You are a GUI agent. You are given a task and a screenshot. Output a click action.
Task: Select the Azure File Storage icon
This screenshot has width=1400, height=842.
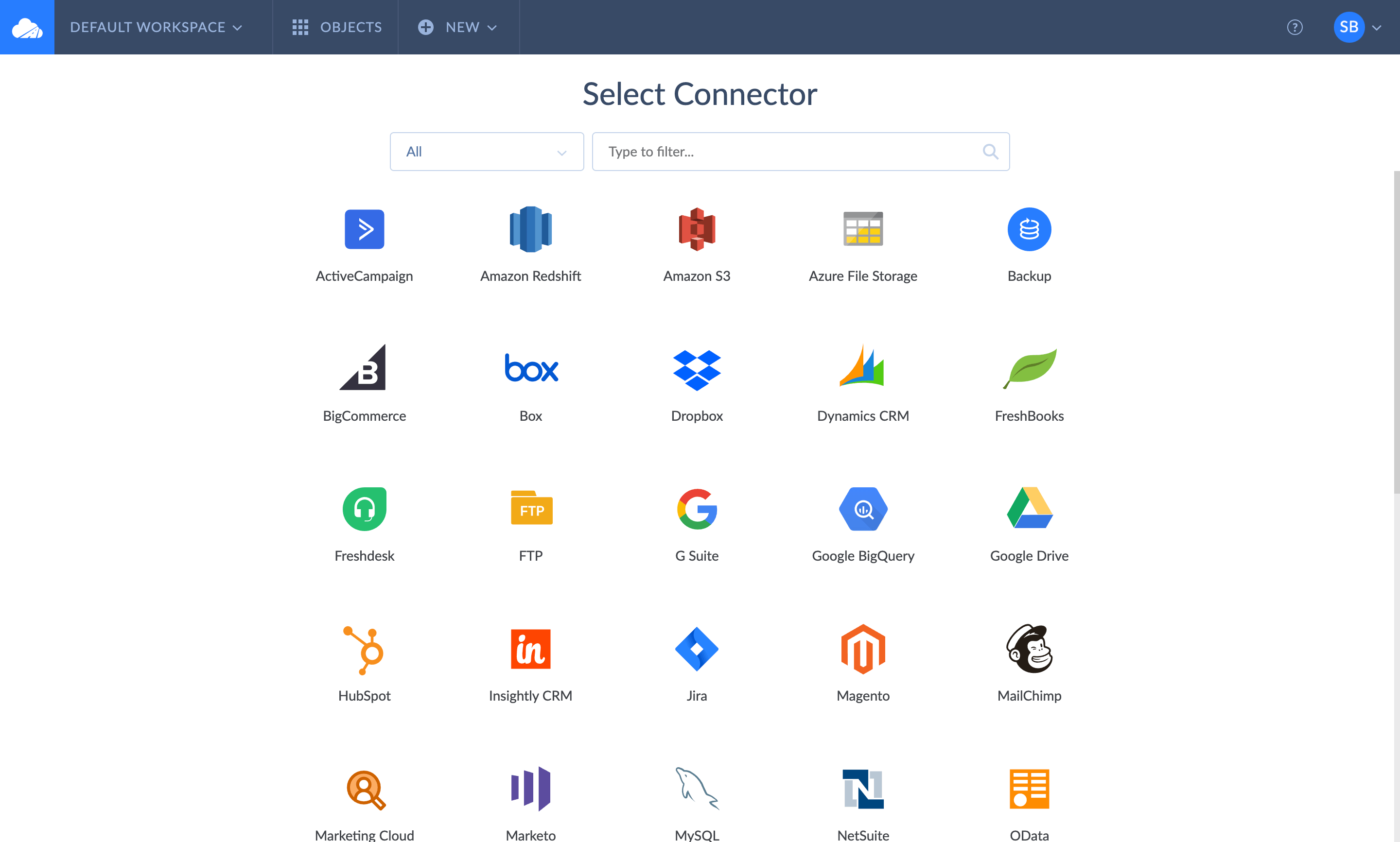[x=863, y=229]
